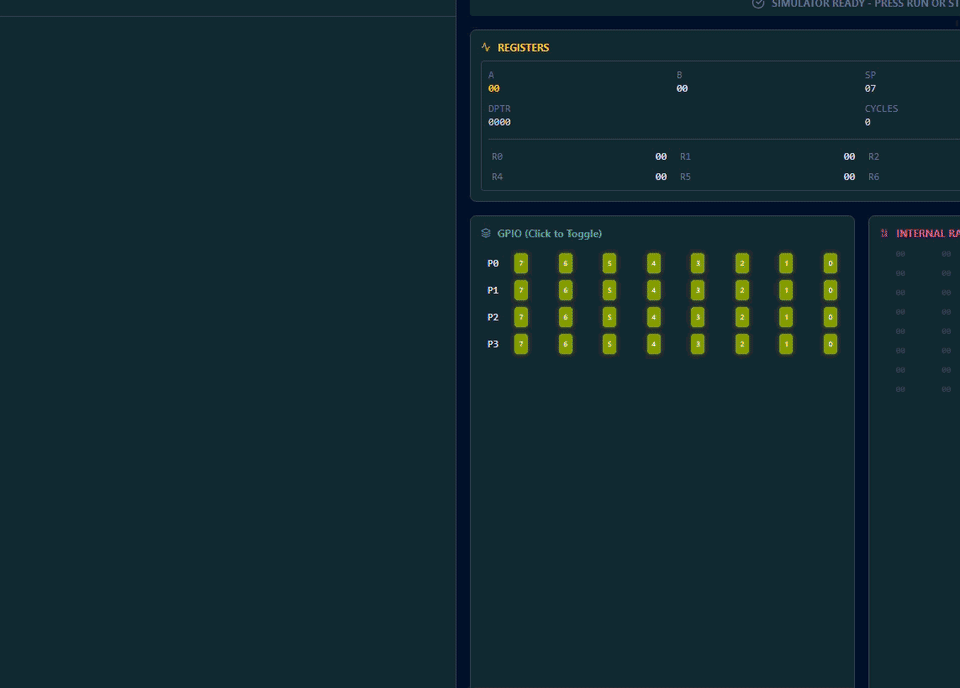Toggle pin 7 of port P0
Viewport: 960px width, 688px height.
click(x=520, y=263)
